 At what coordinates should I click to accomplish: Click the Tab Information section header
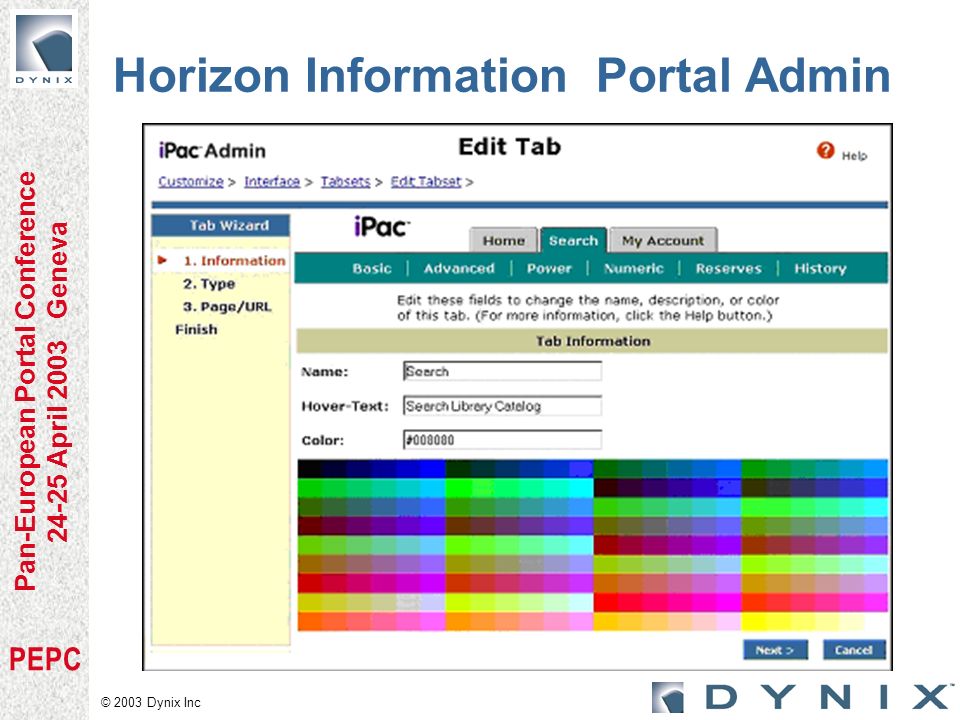pos(592,341)
